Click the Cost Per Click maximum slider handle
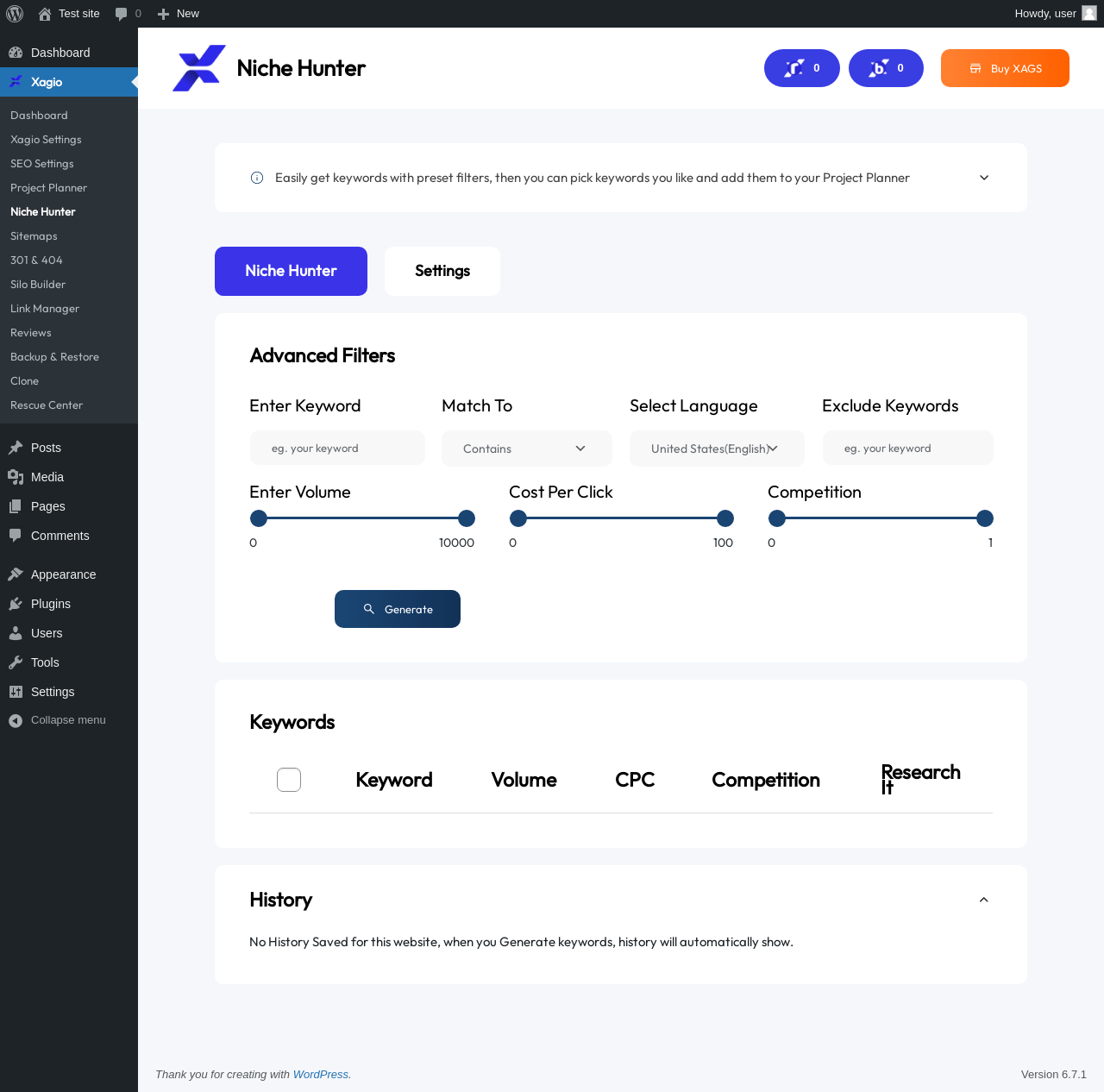Viewport: 1104px width, 1092px height. [725, 518]
